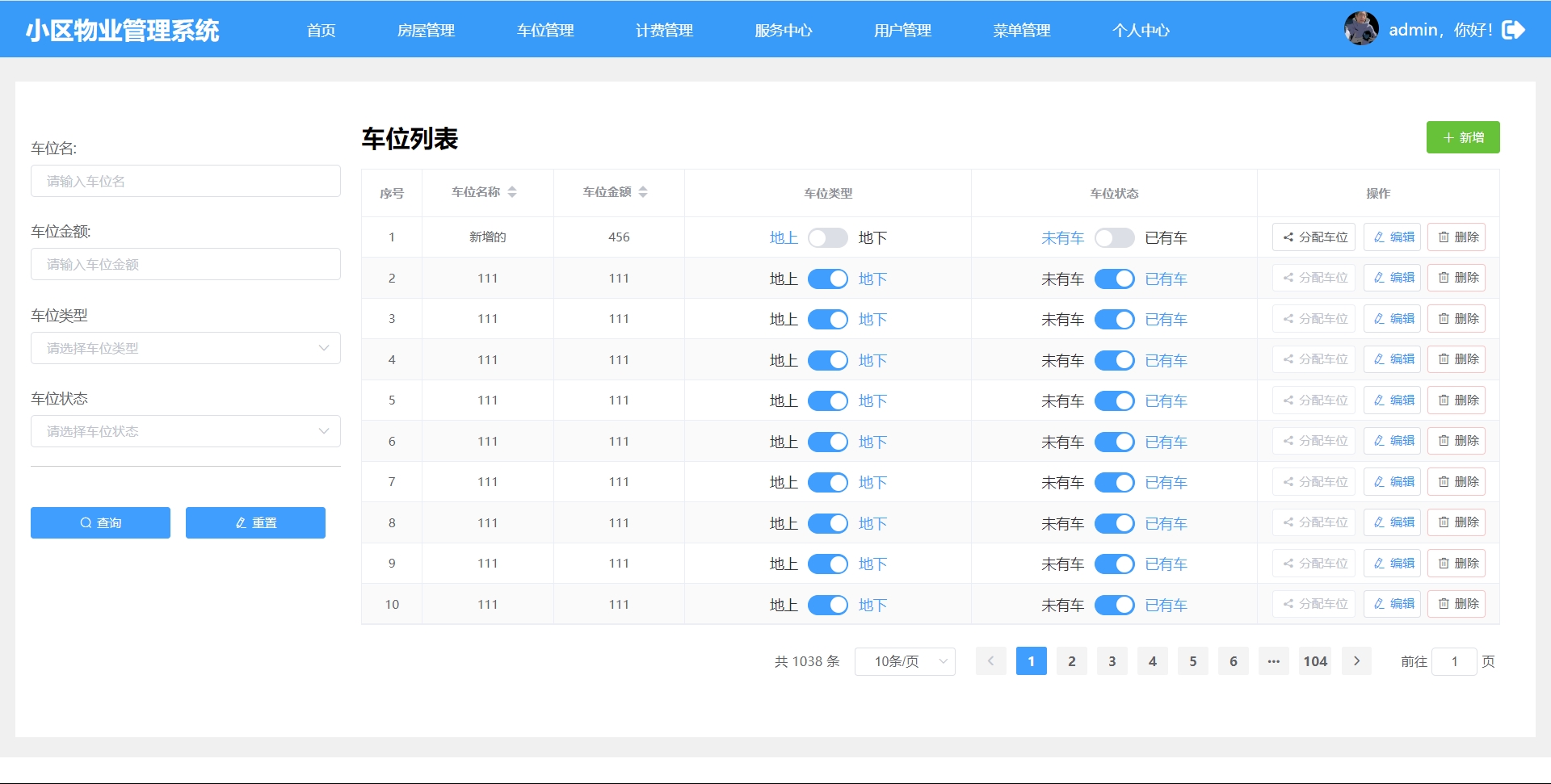This screenshot has height=784, width=1551.
Task: Click edit pencil icon in row 1
Action: (x=1379, y=237)
